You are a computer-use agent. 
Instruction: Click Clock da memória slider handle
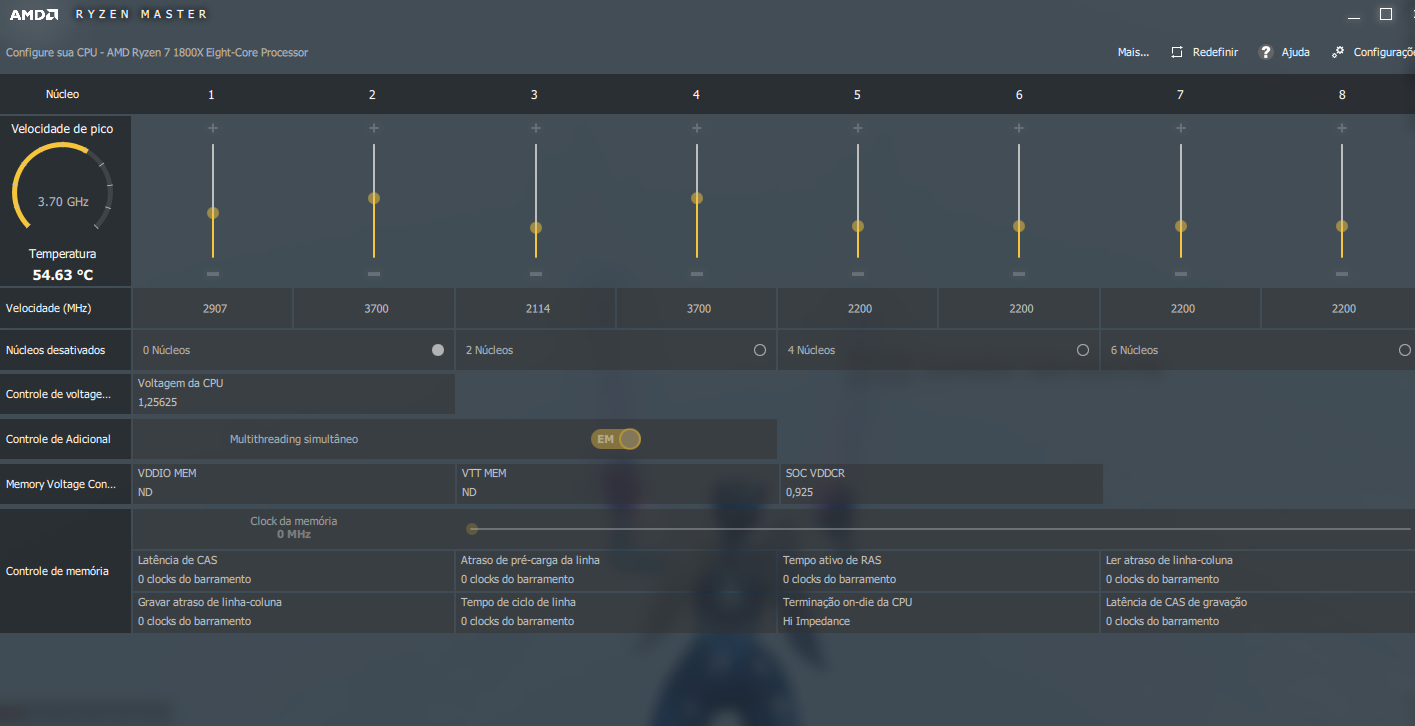(x=472, y=529)
